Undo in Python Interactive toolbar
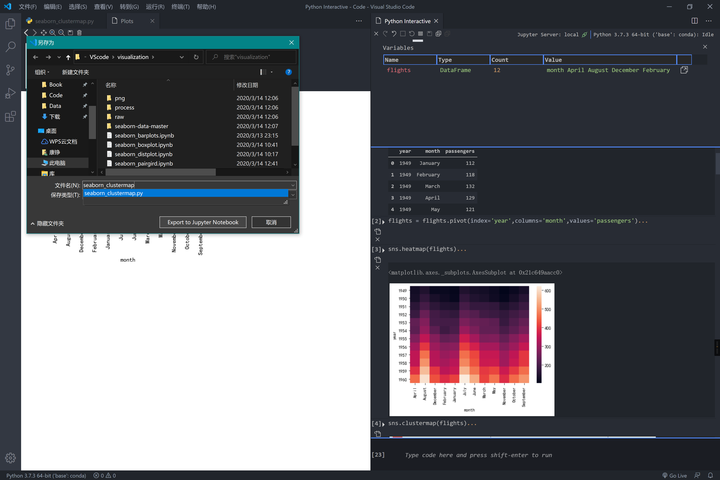 point(394,34)
